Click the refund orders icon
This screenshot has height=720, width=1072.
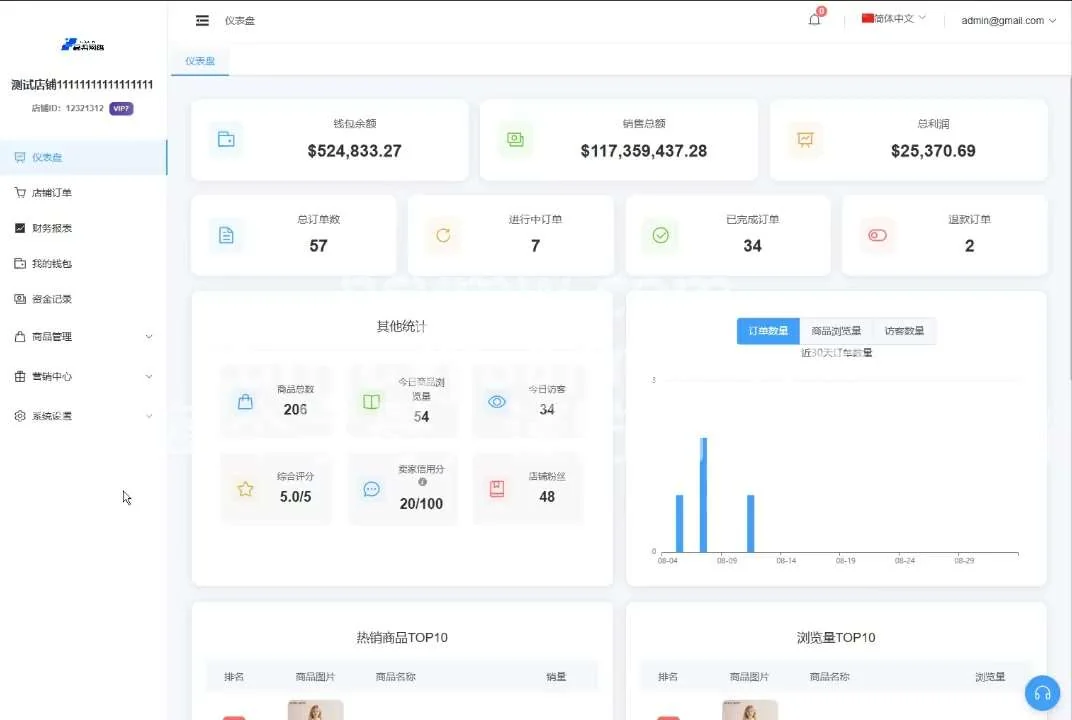(877, 236)
